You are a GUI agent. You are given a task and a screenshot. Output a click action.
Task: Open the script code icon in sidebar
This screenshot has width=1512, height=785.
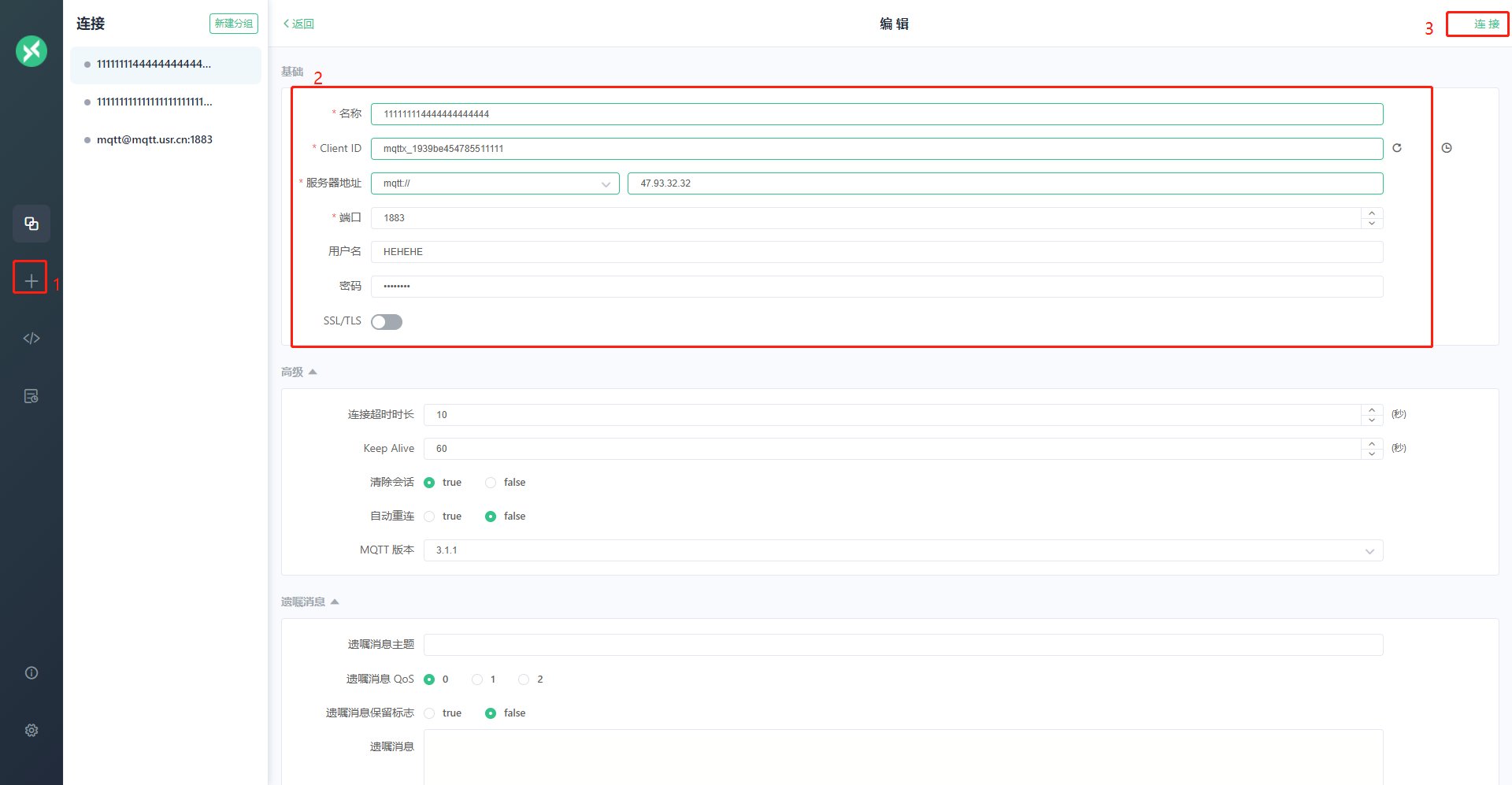31,339
